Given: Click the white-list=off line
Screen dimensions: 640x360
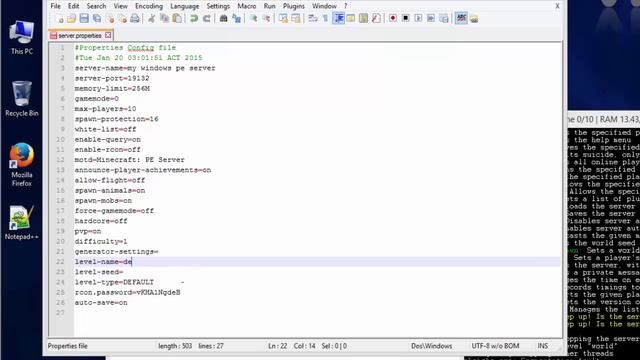Looking at the screenshot, I should pos(105,129).
